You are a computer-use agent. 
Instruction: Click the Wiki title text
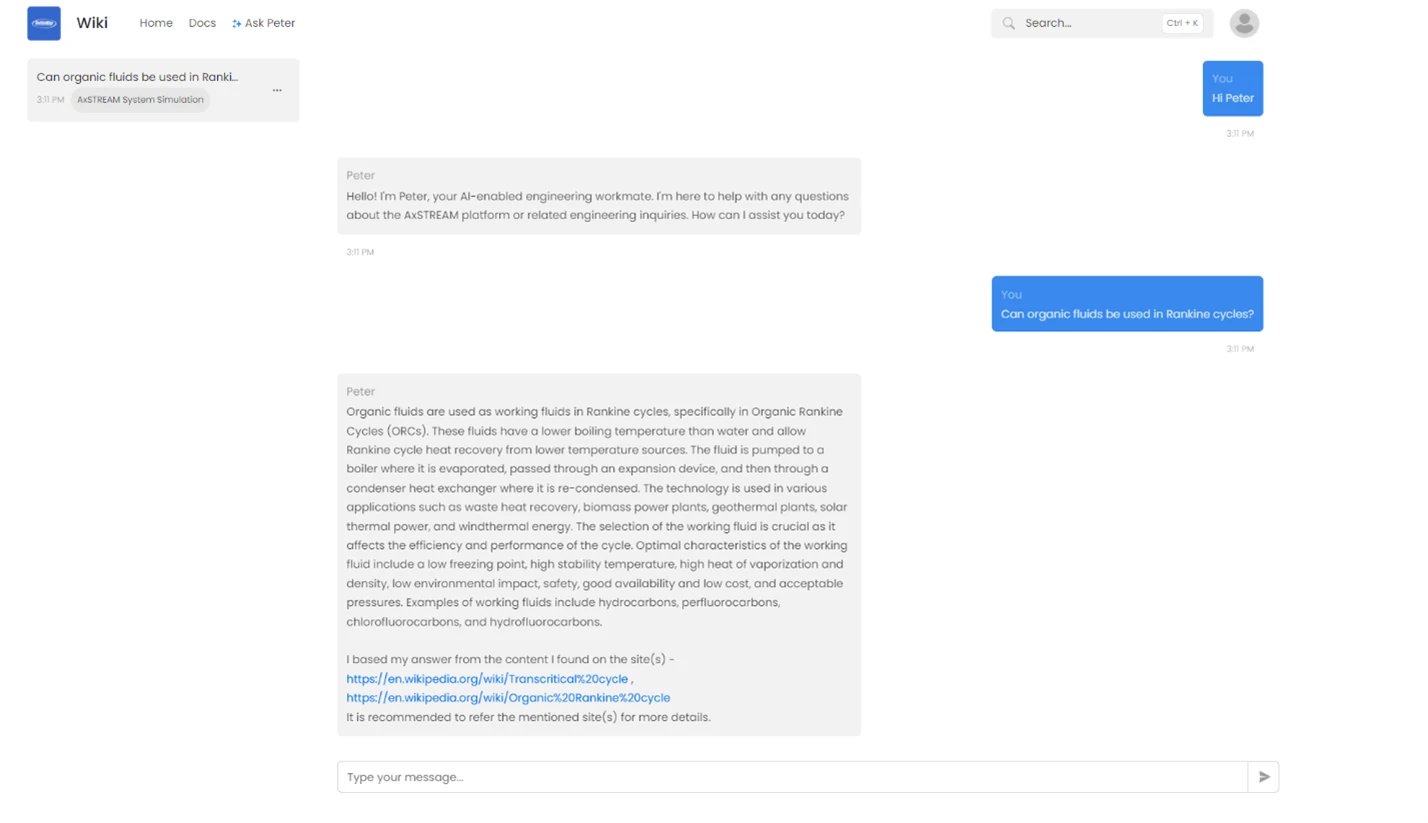(92, 23)
